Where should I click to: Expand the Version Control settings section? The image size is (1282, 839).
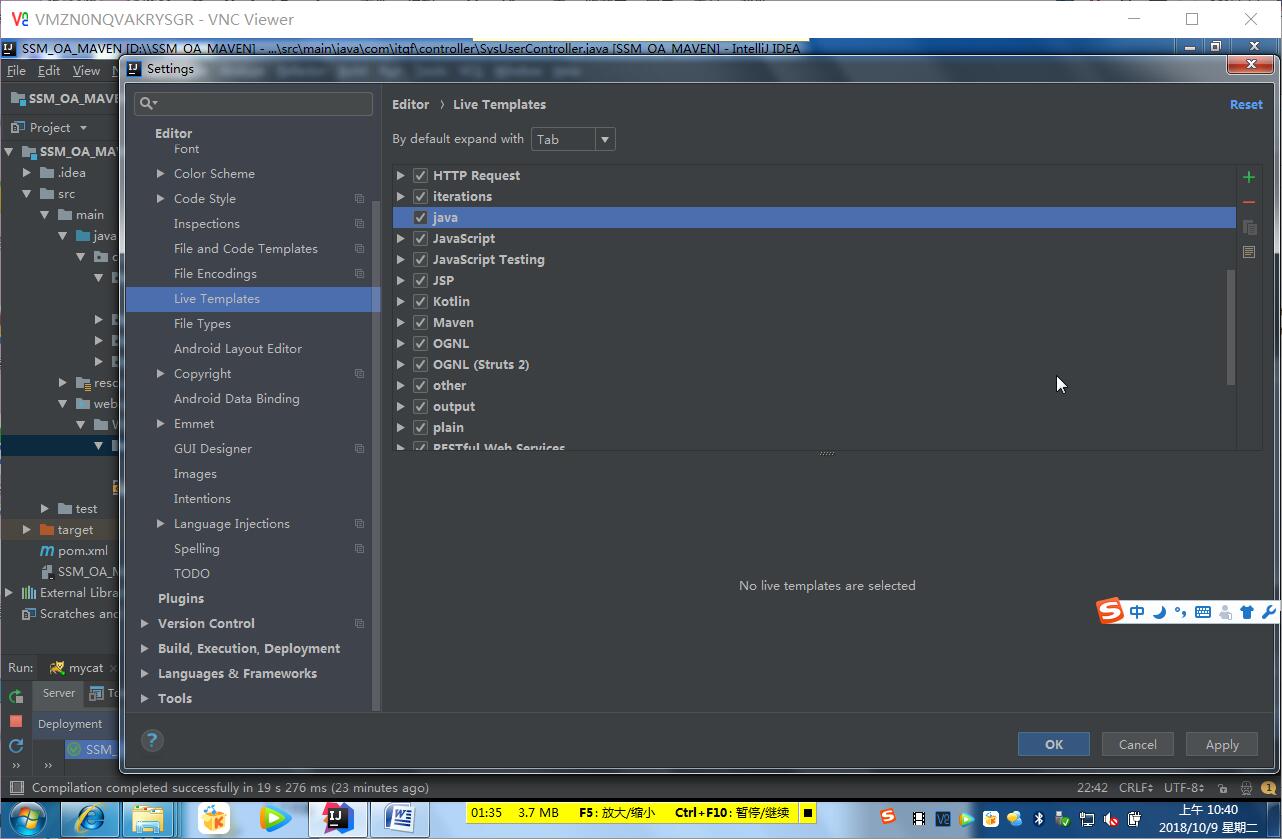pos(145,624)
